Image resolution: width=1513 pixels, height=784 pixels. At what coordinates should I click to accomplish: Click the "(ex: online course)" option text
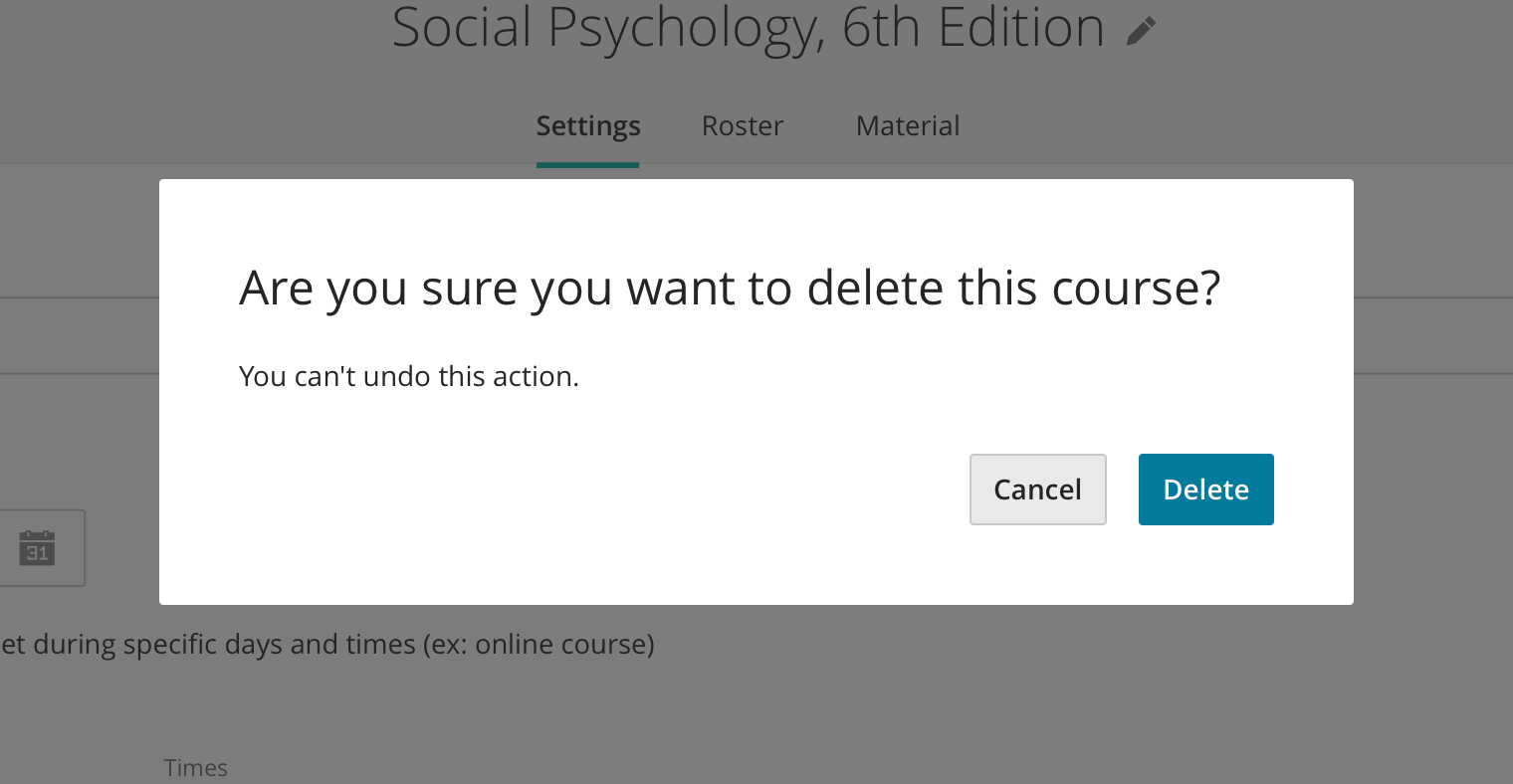coord(539,645)
